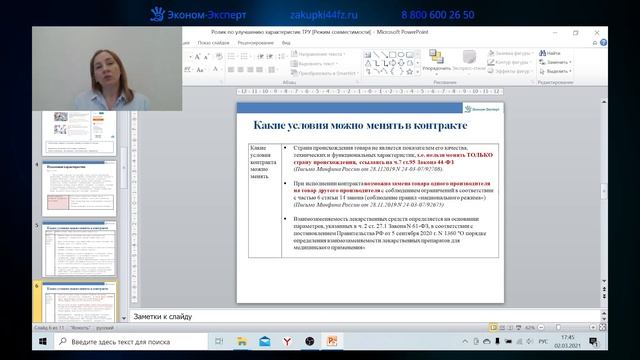Click the bulleted list icon

tap(232, 56)
